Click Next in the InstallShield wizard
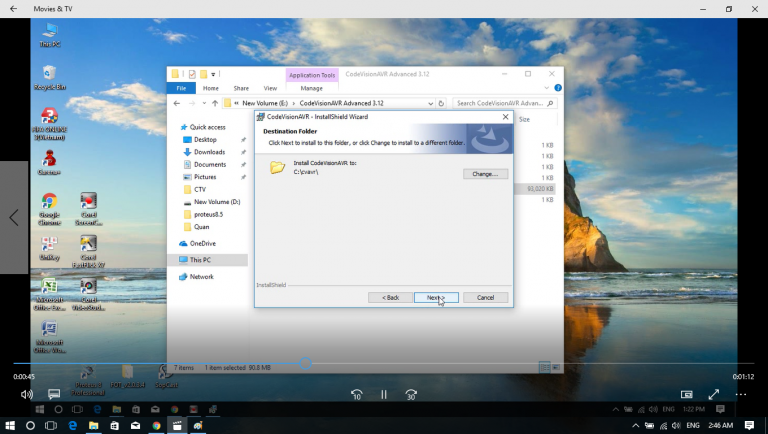 pyautogui.click(x=435, y=297)
